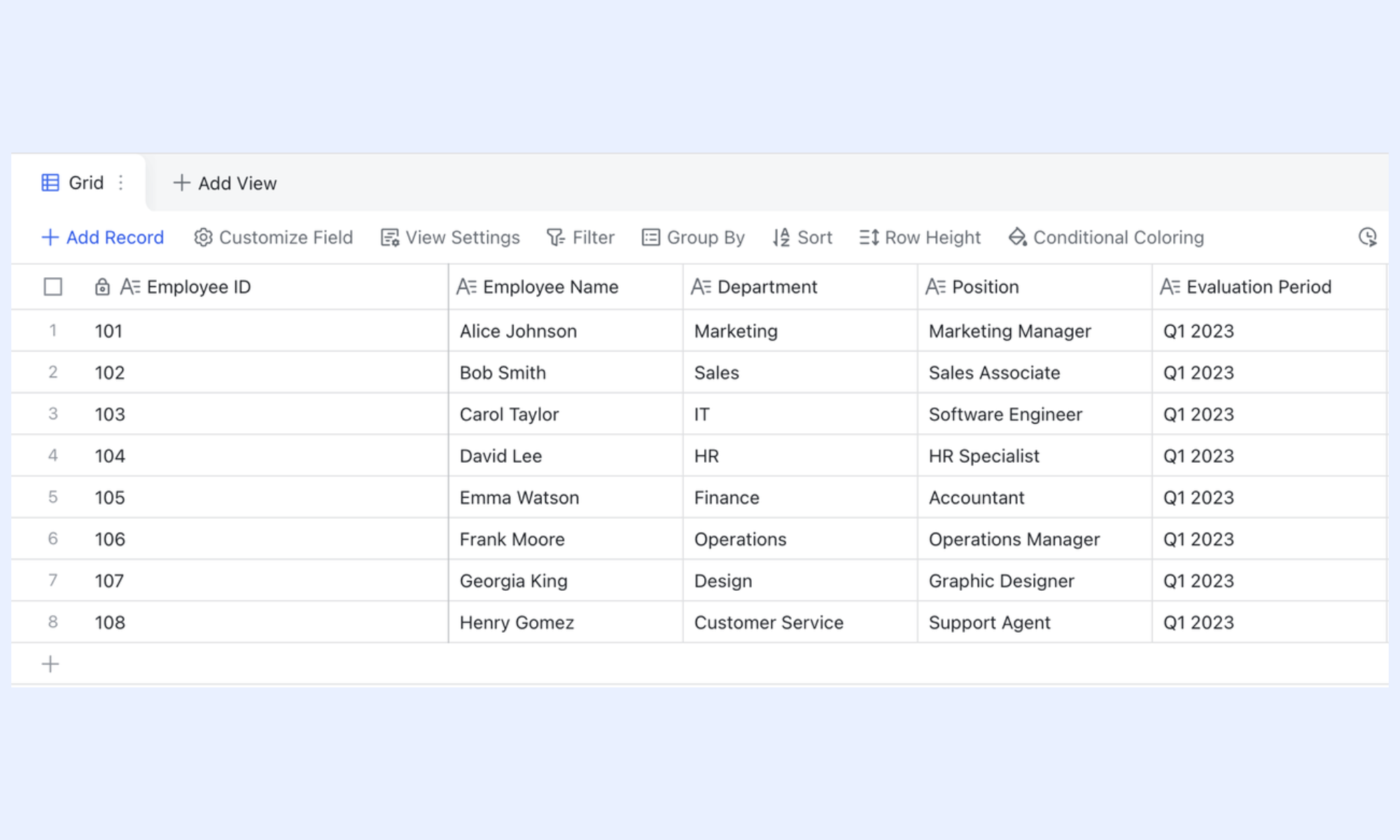Image resolution: width=1400 pixels, height=840 pixels.
Task: Select row number 8
Action: [52, 622]
